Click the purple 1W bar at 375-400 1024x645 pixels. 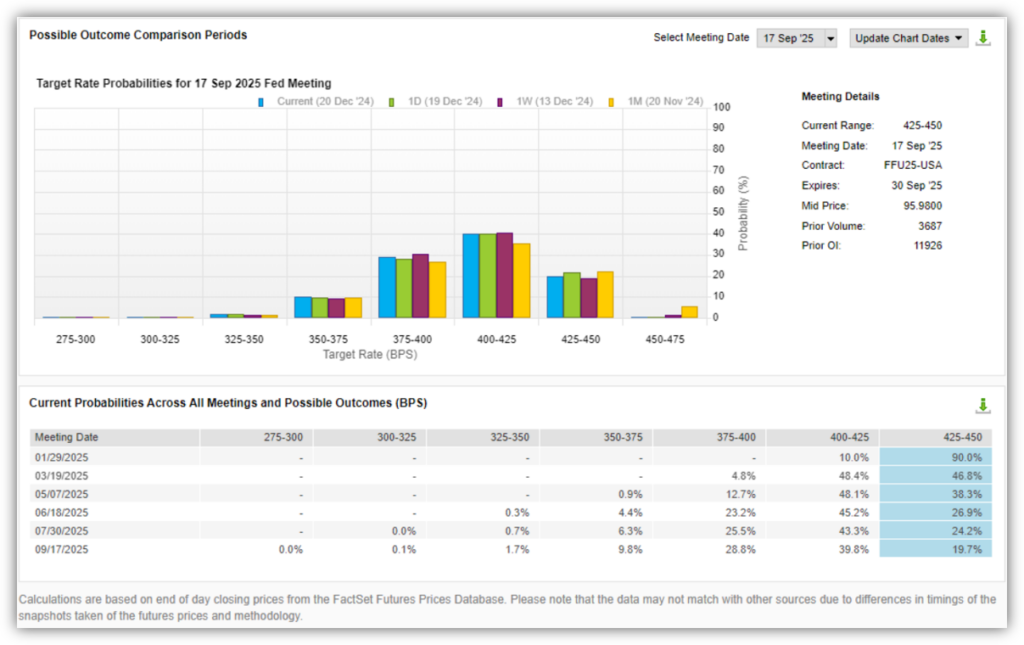coord(421,287)
